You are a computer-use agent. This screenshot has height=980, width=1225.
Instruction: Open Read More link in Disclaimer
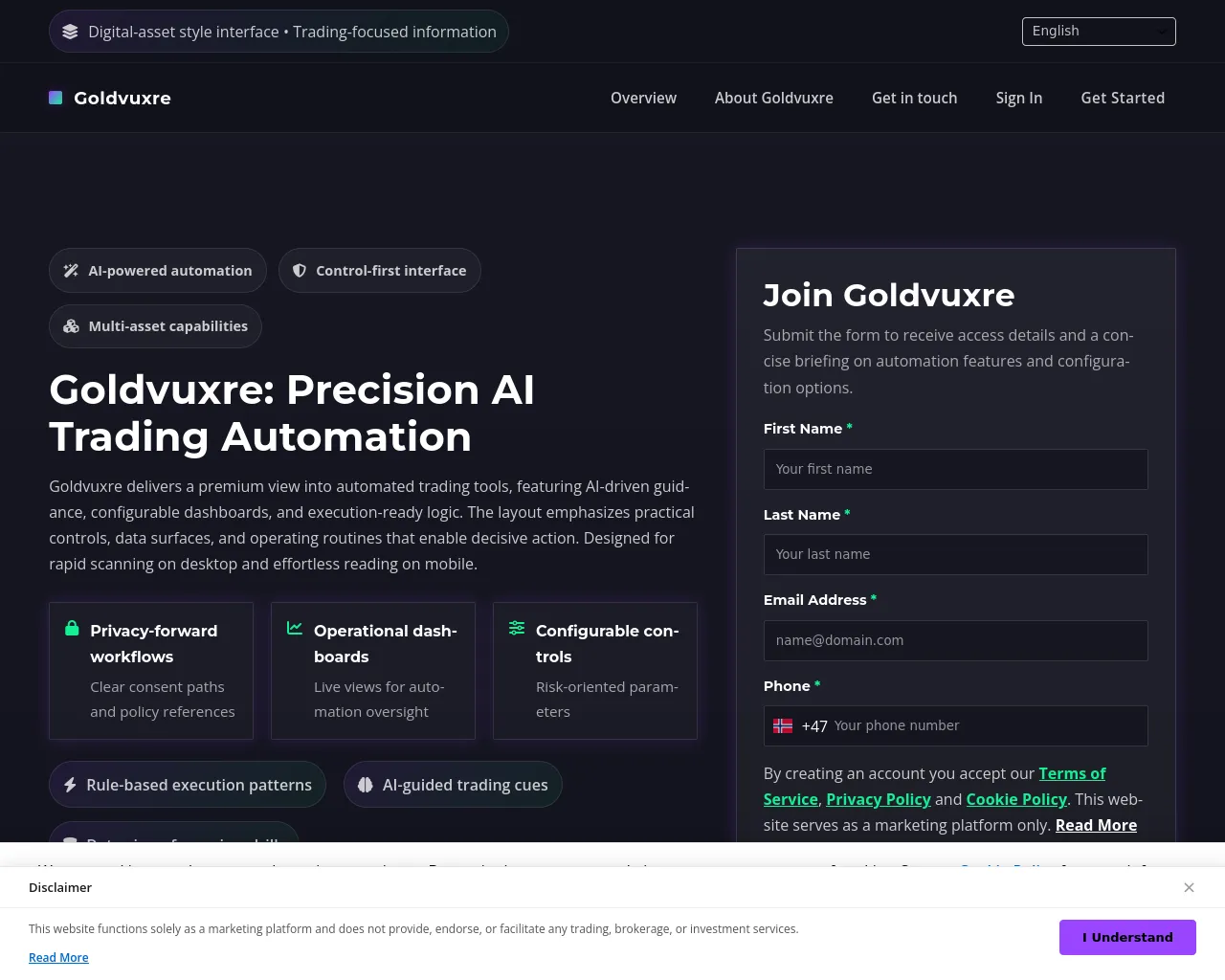tap(58, 957)
